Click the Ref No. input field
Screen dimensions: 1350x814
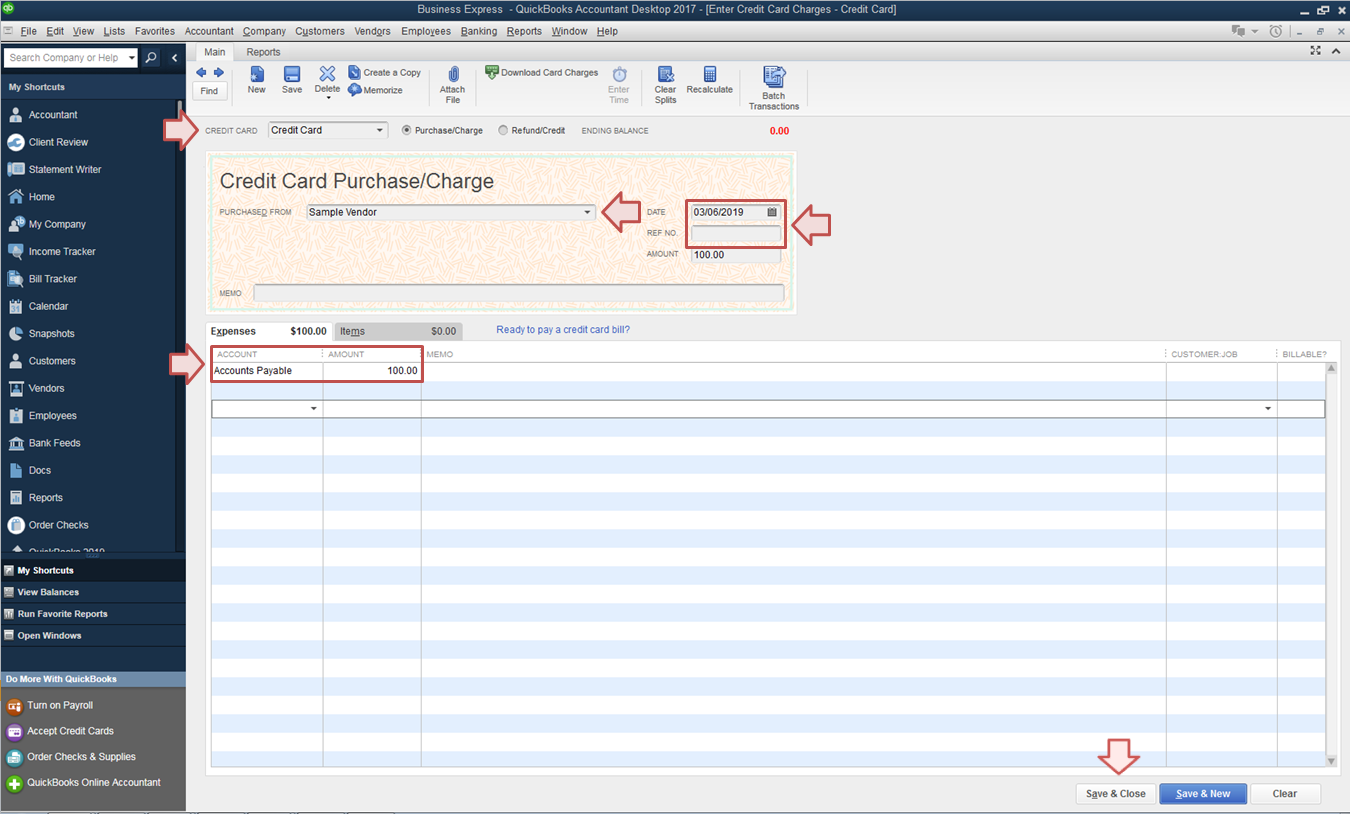point(735,233)
